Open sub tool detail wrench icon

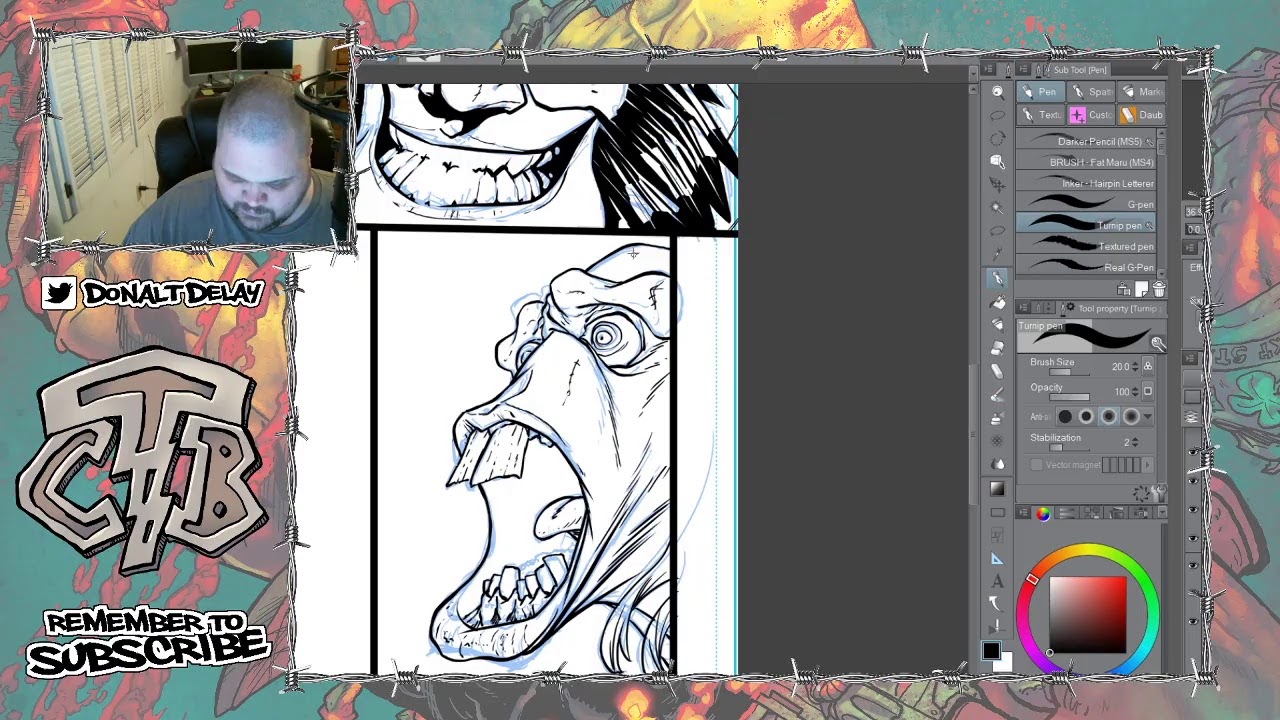pyautogui.click(x=1157, y=345)
